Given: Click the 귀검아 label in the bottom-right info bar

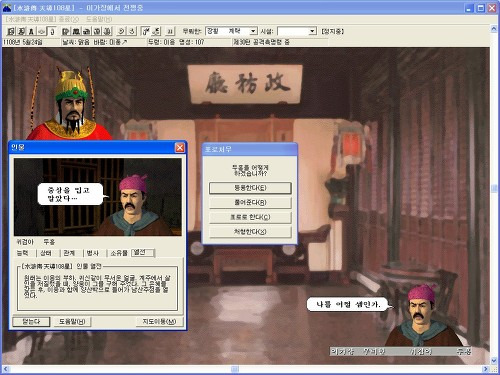Looking at the screenshot, I should [421, 351].
